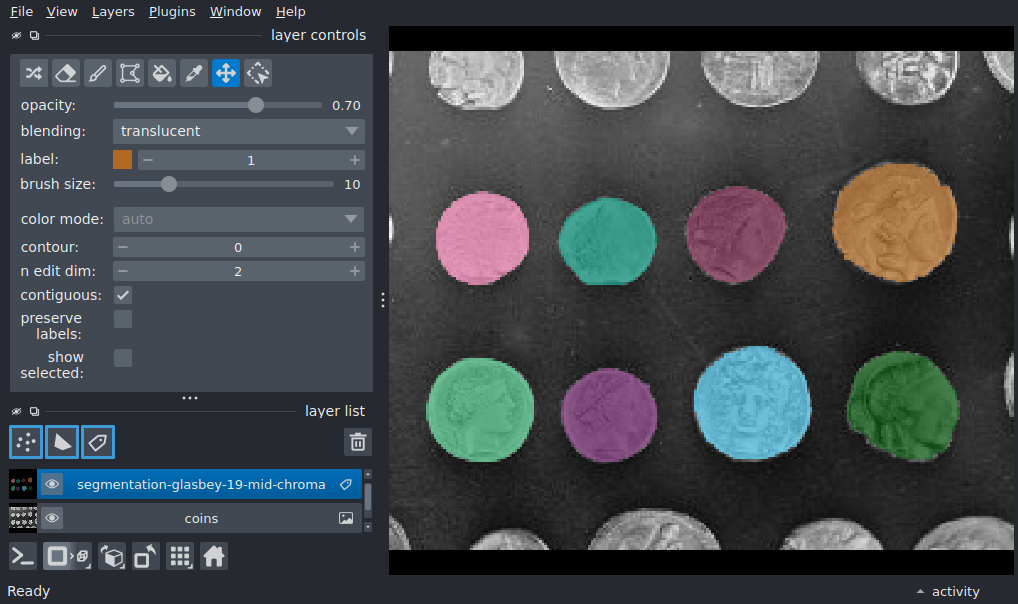Image resolution: width=1018 pixels, height=604 pixels.
Task: Click the labels type icon on segmentation layer
Action: tap(346, 484)
